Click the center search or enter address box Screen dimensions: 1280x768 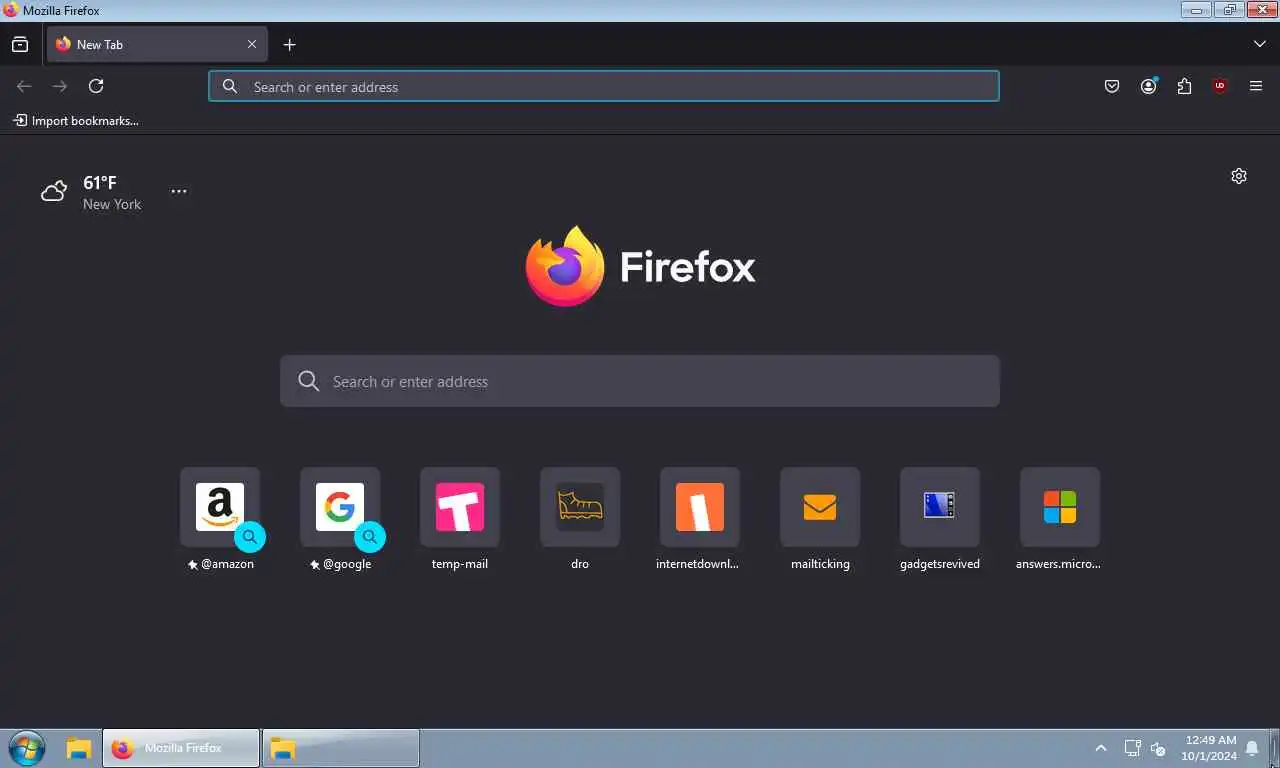pos(640,381)
